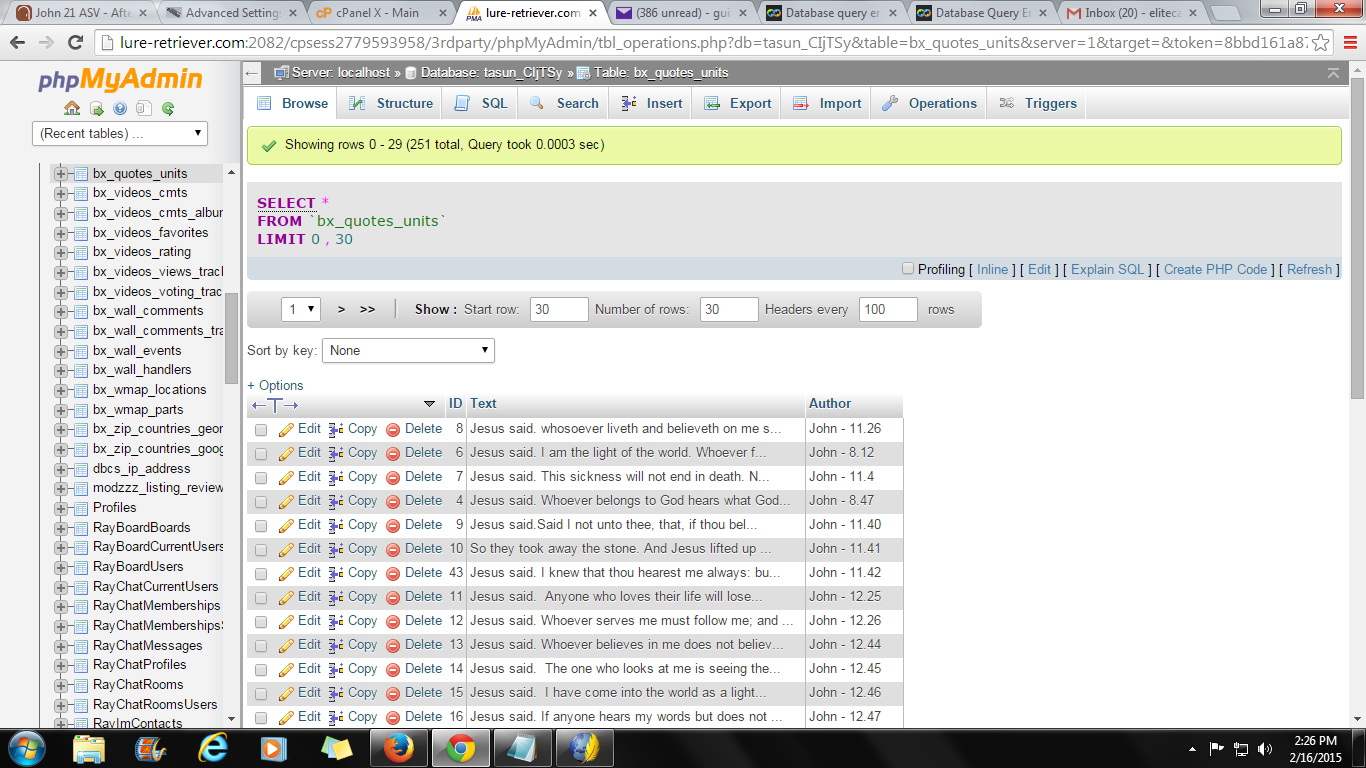Go to last page with >> button
1366x768 pixels.
367,310
